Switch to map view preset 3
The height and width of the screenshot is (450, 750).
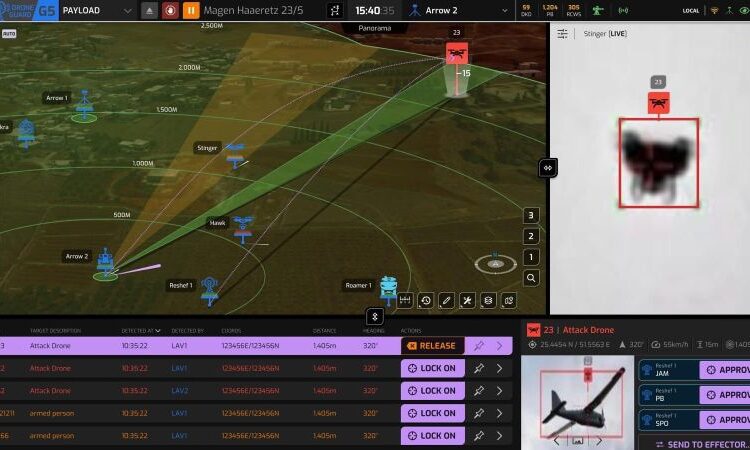[x=532, y=215]
